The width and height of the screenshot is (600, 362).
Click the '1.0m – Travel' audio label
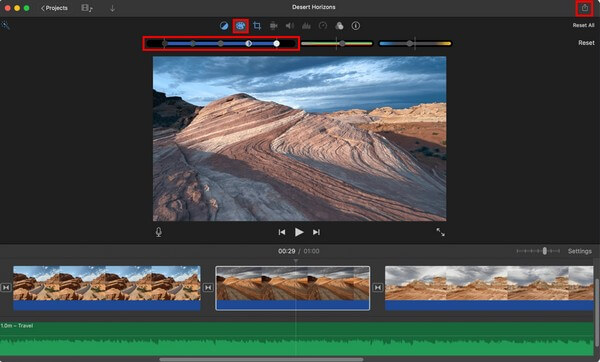pyautogui.click(x=17, y=326)
